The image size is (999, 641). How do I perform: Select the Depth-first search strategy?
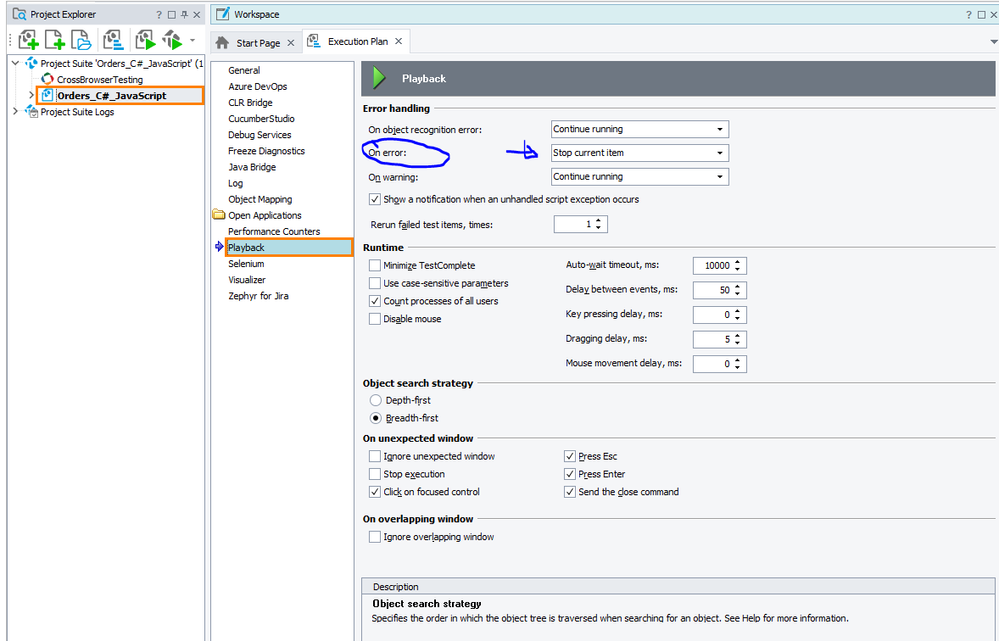pyautogui.click(x=375, y=400)
